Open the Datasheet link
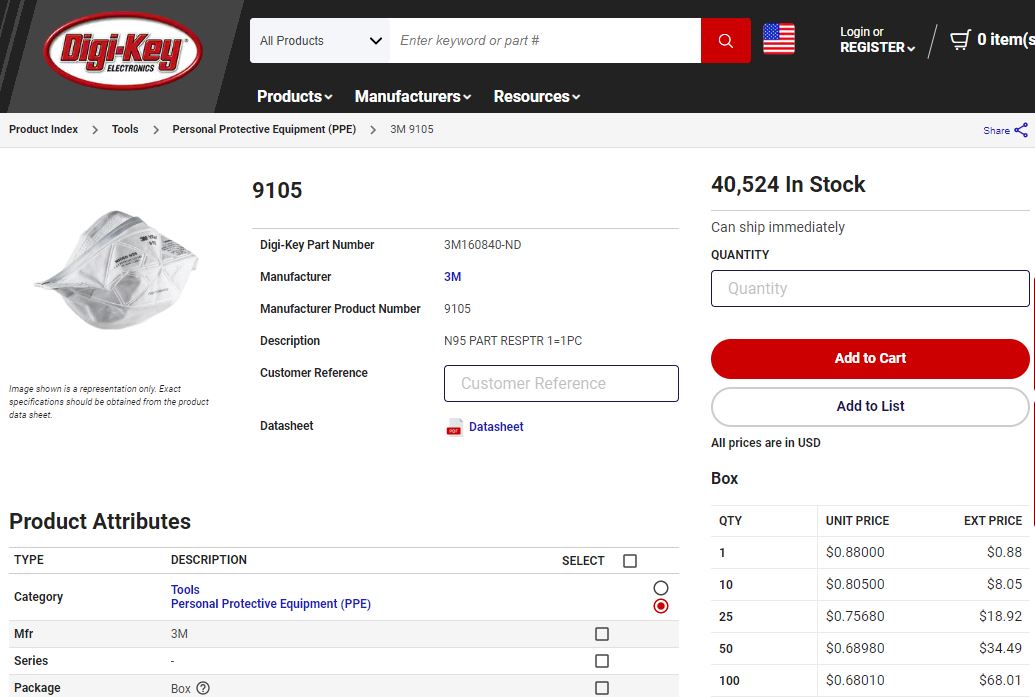Screen dimensions: 1035x697 point(496,427)
